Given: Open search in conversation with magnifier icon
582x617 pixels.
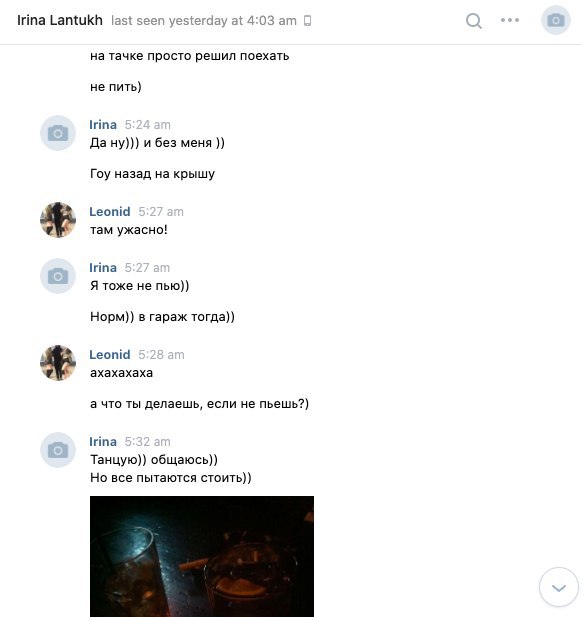Looking at the screenshot, I should click(474, 21).
